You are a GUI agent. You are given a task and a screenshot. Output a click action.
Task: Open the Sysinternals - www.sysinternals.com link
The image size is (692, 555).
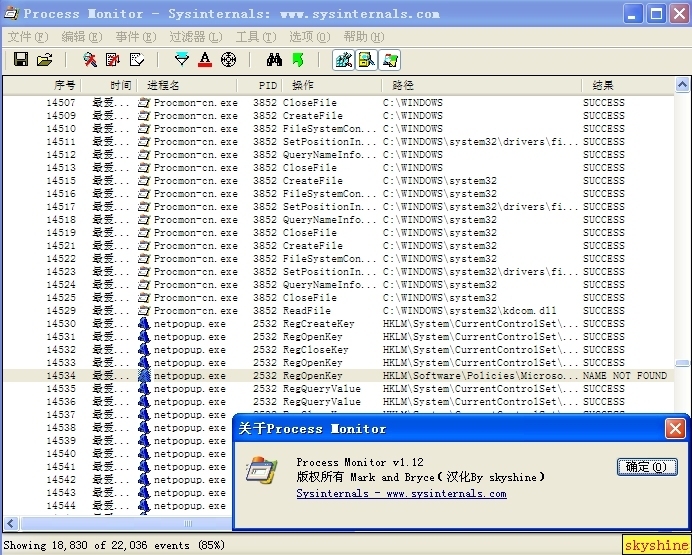click(401, 493)
